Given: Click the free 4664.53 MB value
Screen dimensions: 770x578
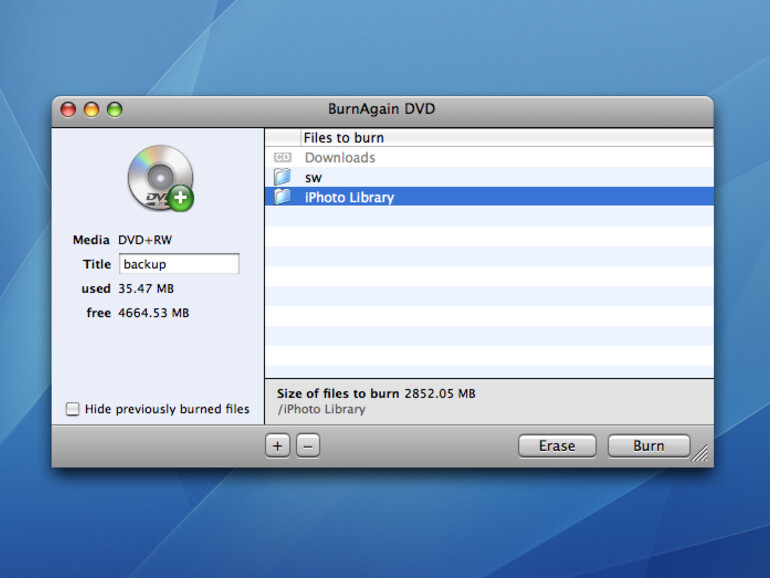Looking at the screenshot, I should [x=153, y=313].
